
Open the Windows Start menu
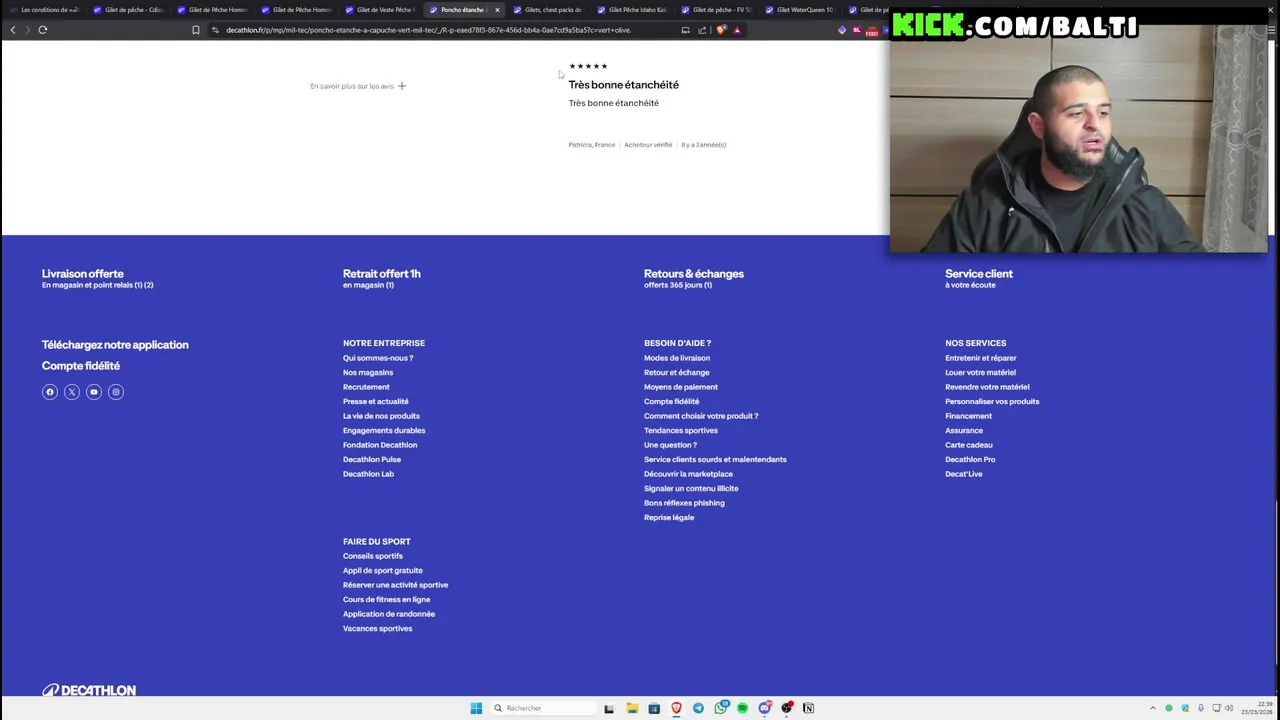click(476, 708)
